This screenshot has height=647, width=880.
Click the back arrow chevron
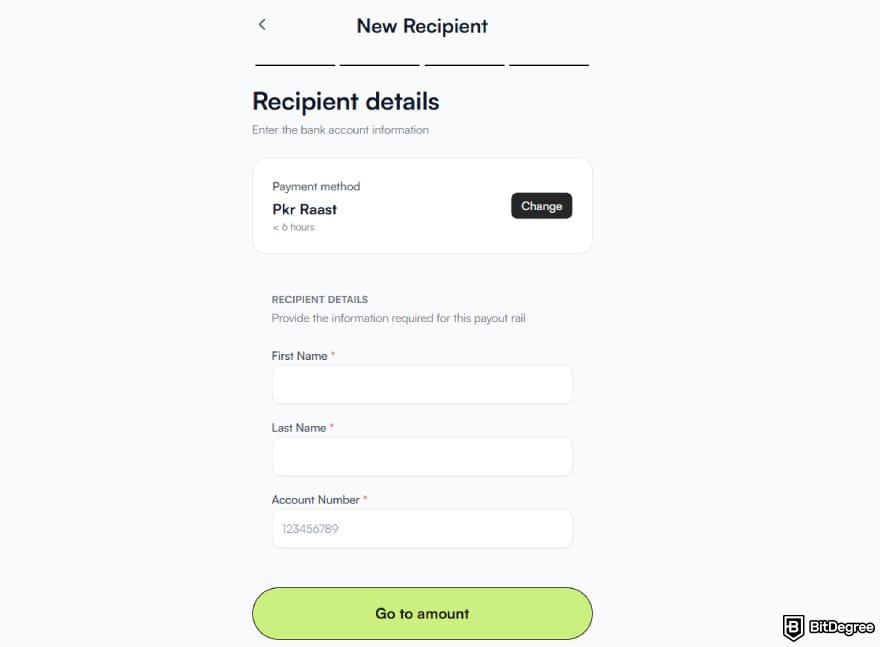(x=262, y=24)
